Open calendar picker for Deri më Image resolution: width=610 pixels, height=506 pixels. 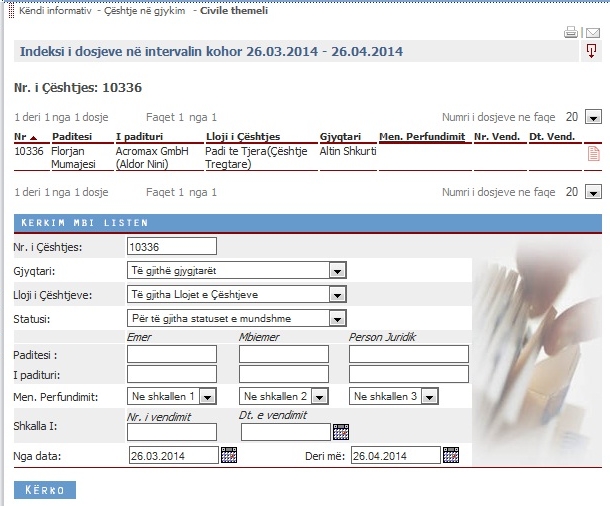[x=451, y=455]
